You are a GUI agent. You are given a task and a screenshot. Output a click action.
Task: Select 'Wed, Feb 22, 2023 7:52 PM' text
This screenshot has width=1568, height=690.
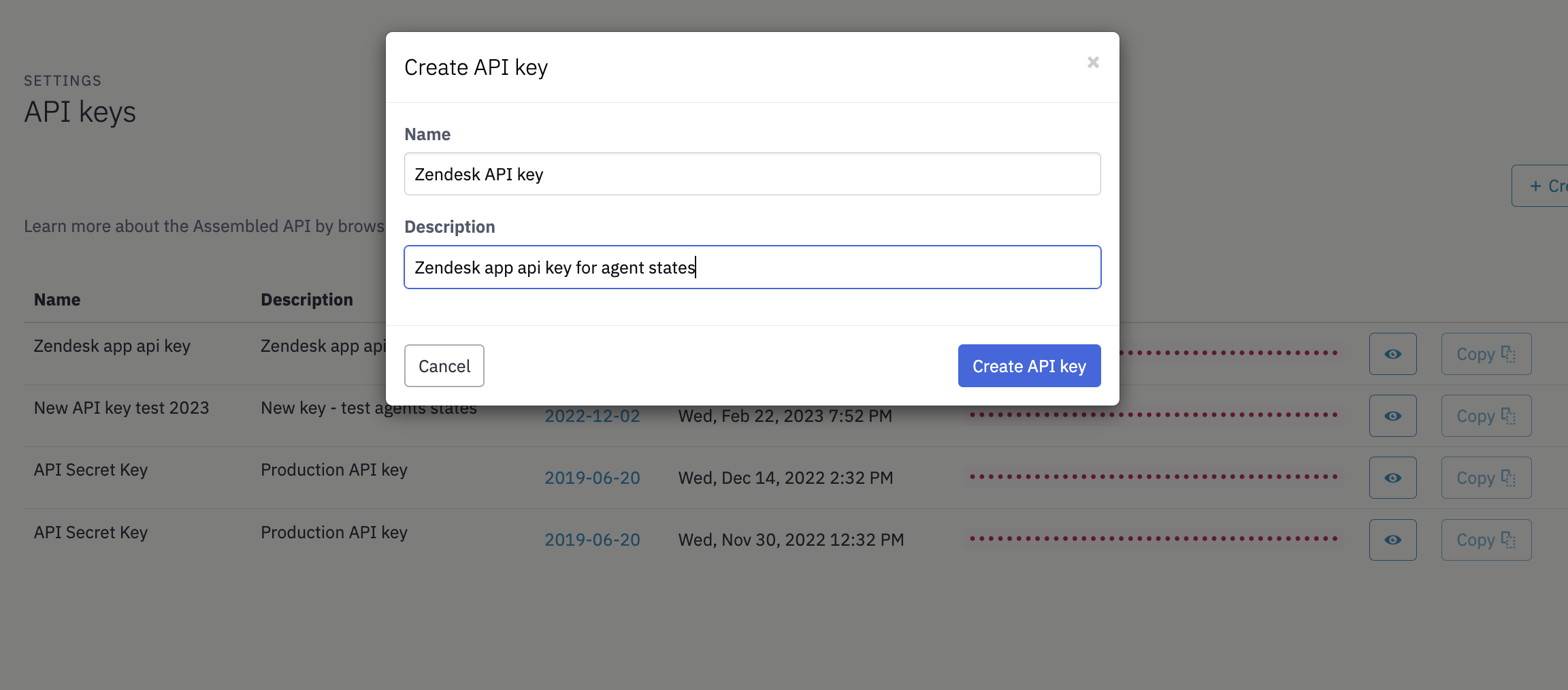point(785,416)
